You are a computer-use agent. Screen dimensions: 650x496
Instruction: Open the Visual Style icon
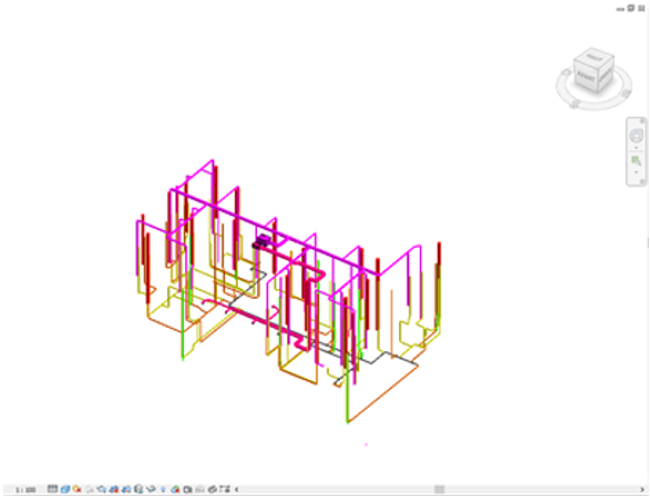[x=65, y=489]
